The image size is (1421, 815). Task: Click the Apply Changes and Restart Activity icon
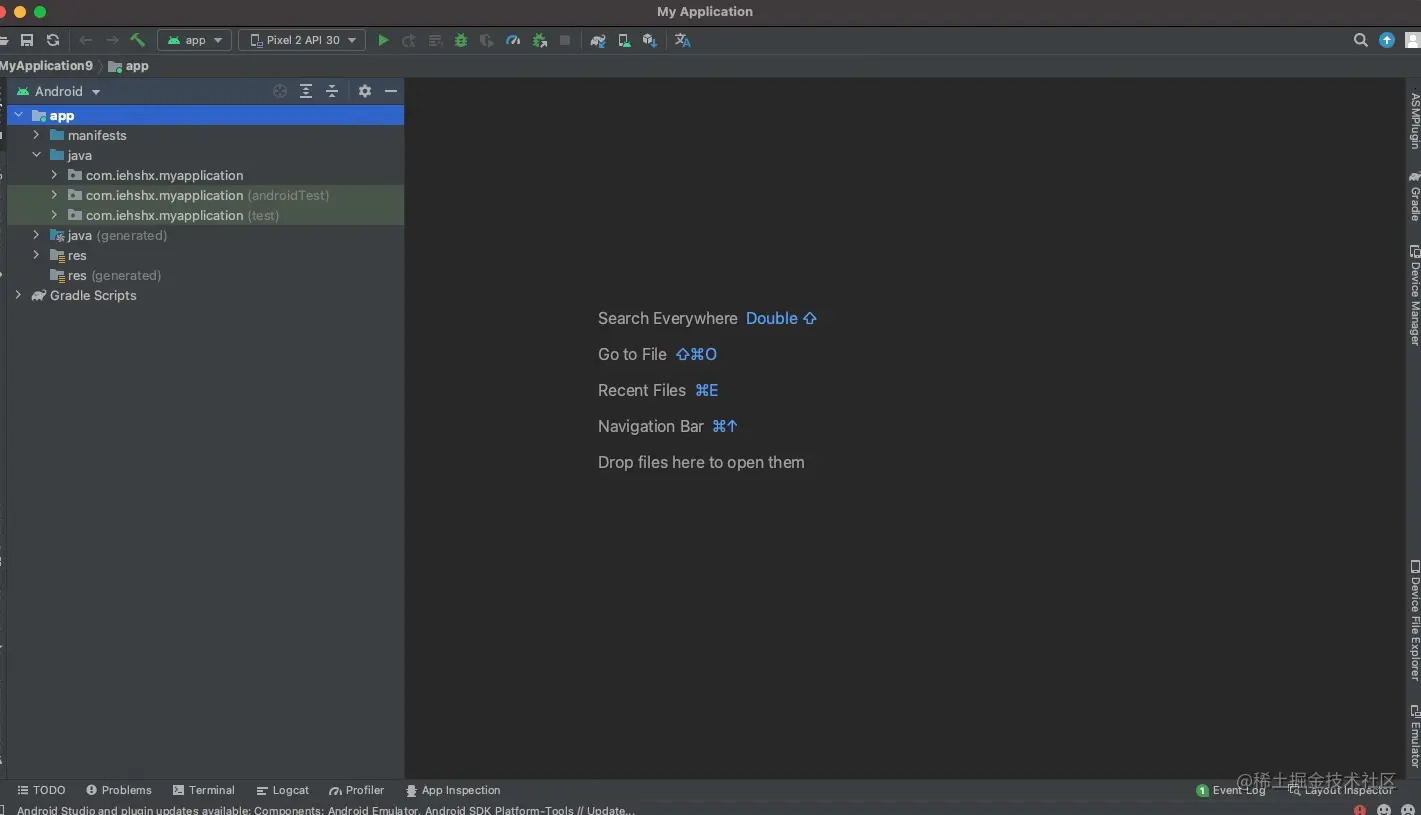(409, 40)
